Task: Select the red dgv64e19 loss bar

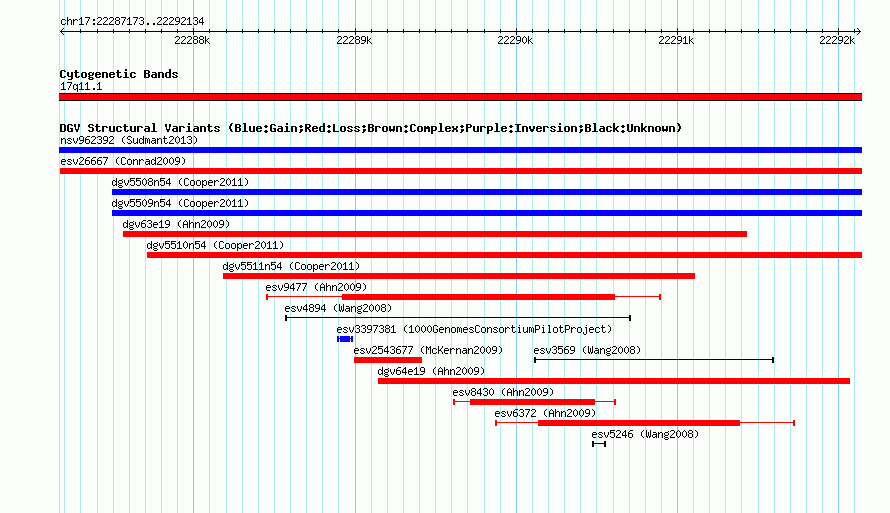Action: pyautogui.click(x=614, y=381)
